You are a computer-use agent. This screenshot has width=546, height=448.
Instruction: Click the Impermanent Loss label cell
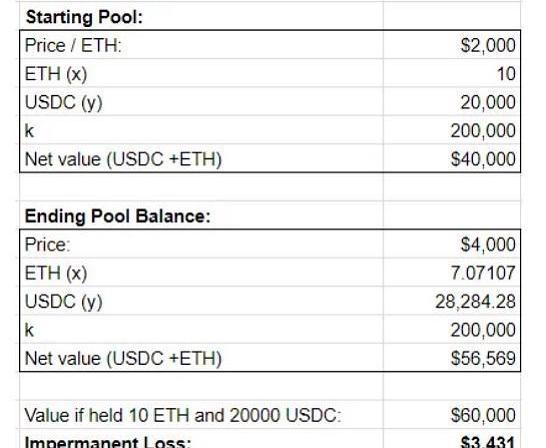201,439
